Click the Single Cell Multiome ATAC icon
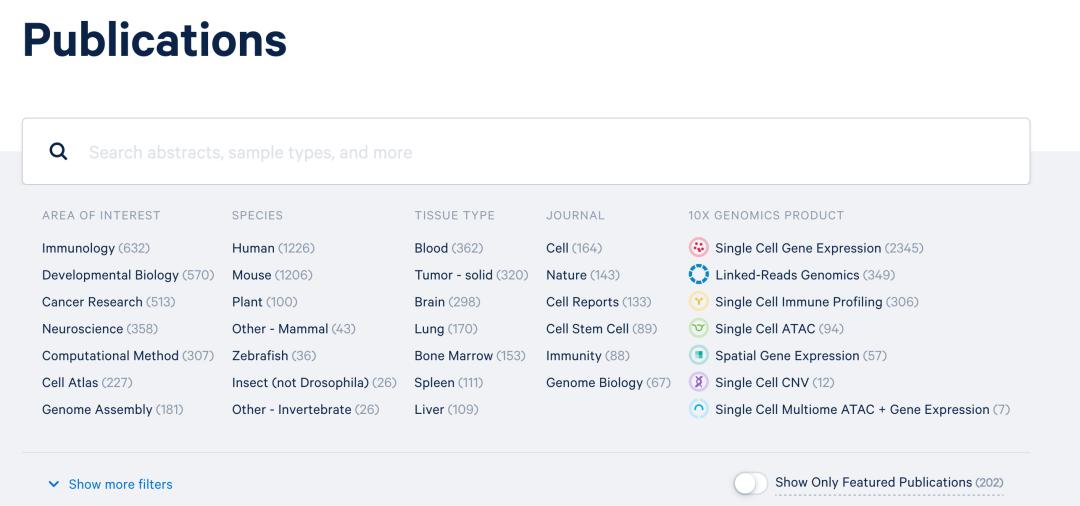The height and width of the screenshot is (506, 1080). pyautogui.click(x=699, y=410)
